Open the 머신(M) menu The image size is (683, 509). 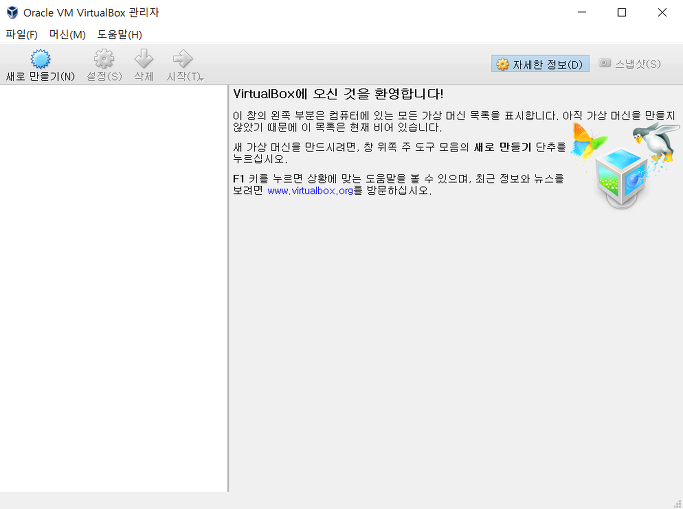click(67, 34)
